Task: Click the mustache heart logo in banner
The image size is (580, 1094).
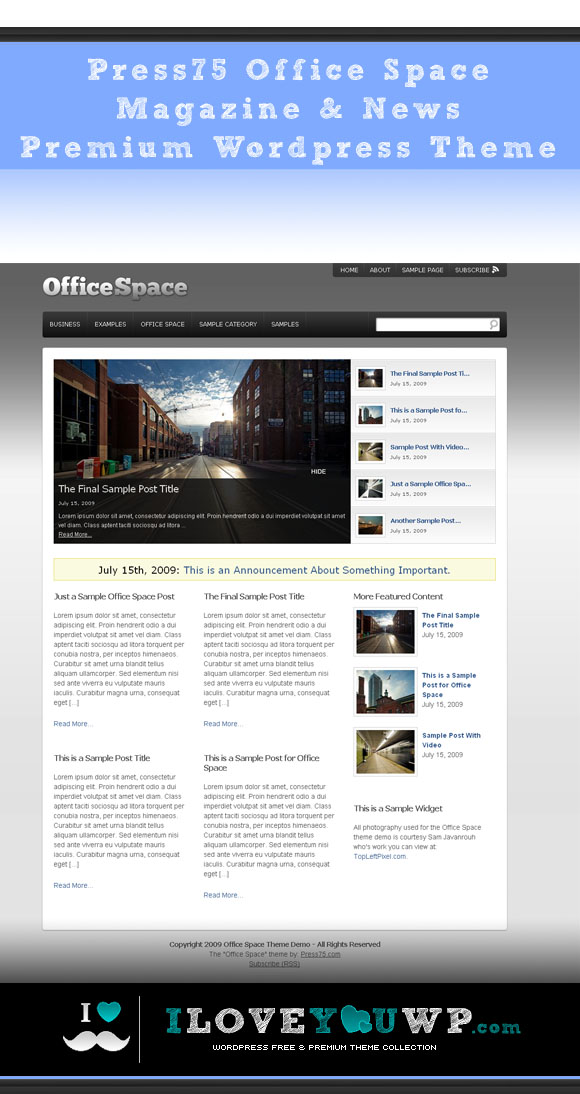Action: click(x=96, y=1027)
